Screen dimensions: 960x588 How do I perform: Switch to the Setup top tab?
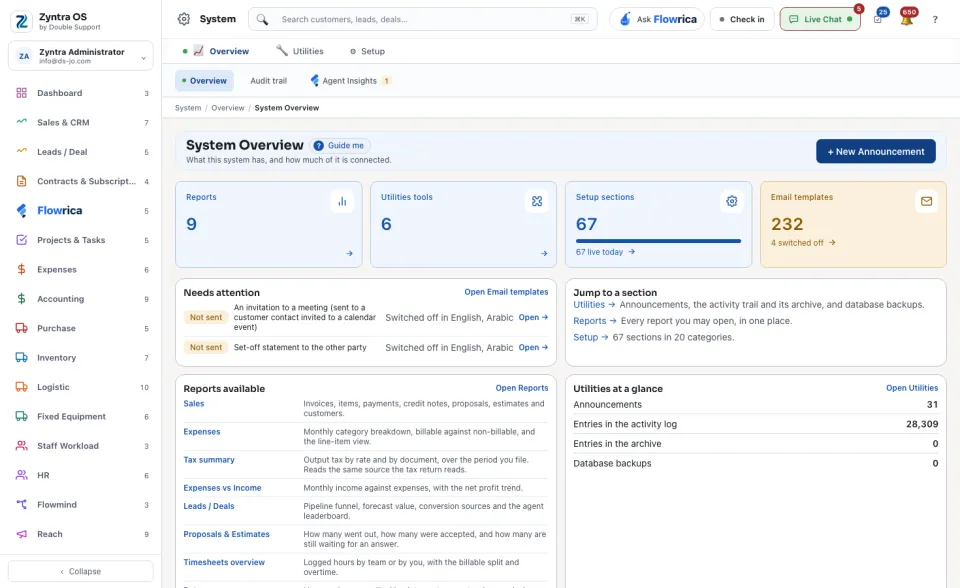[x=367, y=51]
